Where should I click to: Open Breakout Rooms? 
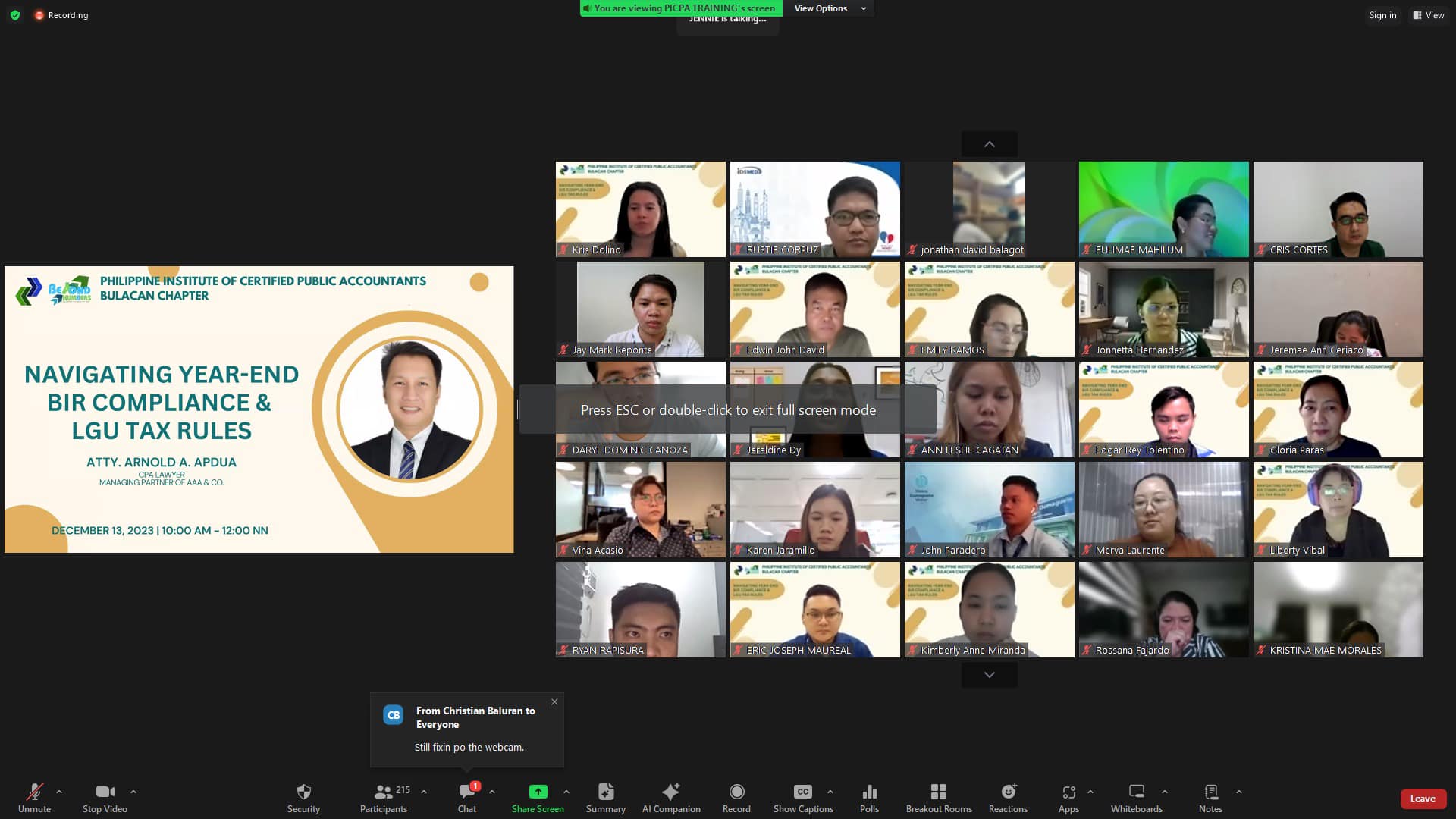pyautogui.click(x=939, y=799)
